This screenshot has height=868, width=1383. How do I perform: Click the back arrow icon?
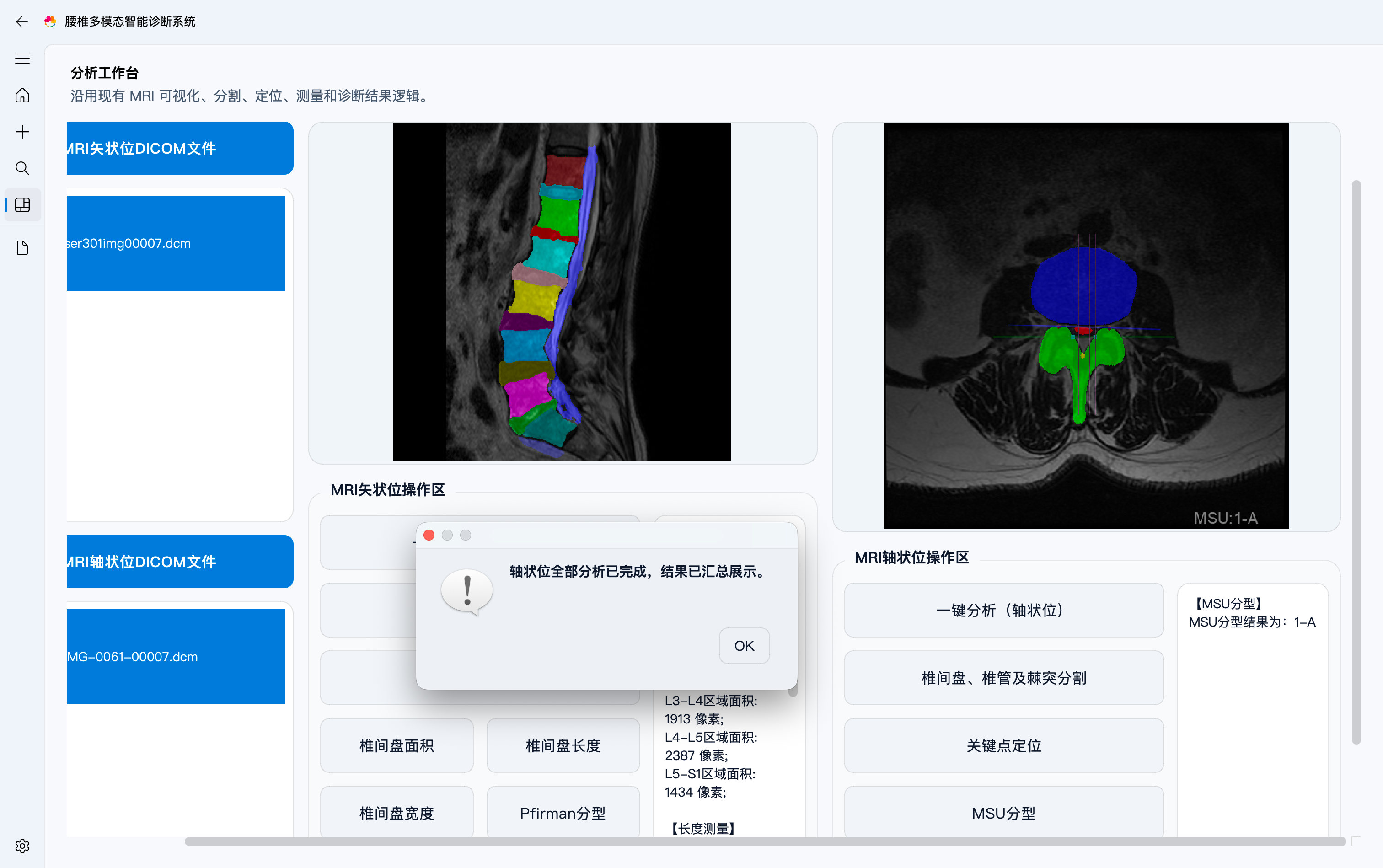click(22, 22)
